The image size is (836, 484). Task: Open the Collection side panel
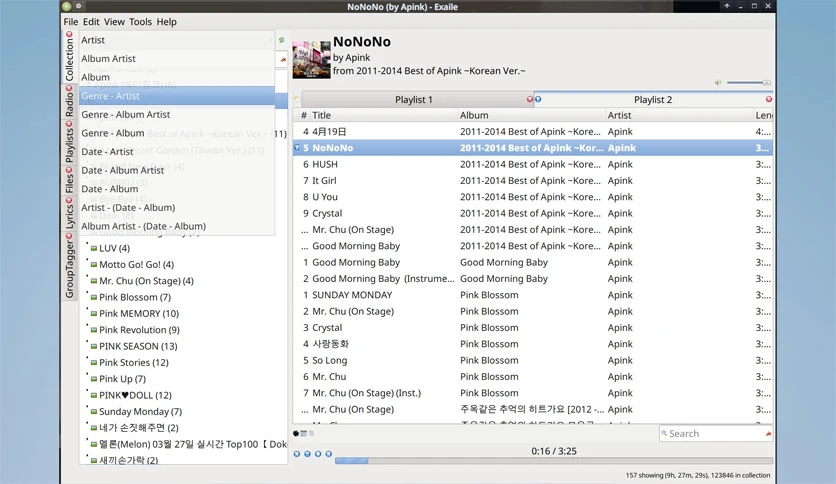tap(69, 60)
